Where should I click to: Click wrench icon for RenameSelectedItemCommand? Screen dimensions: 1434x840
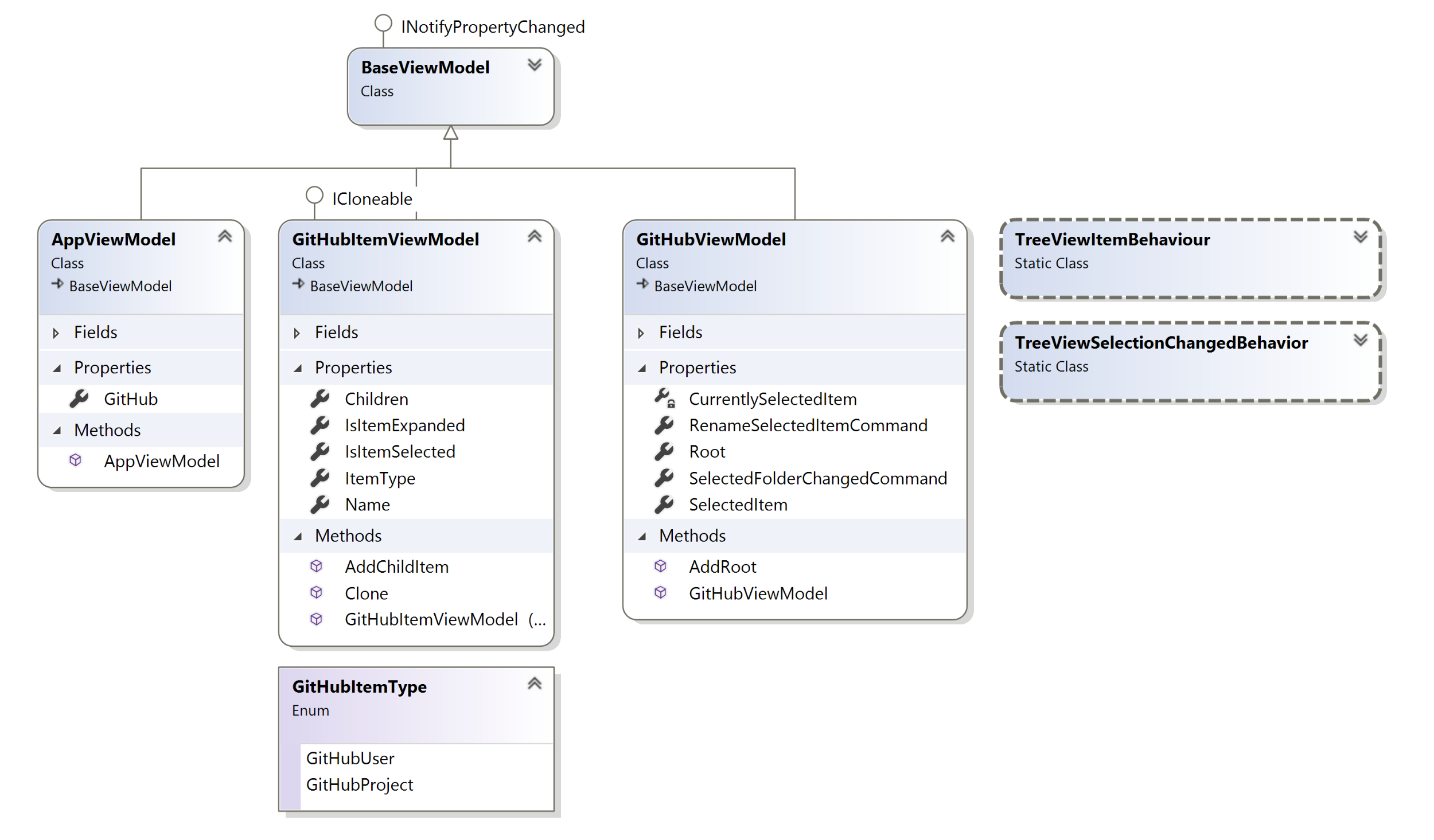tap(664, 425)
